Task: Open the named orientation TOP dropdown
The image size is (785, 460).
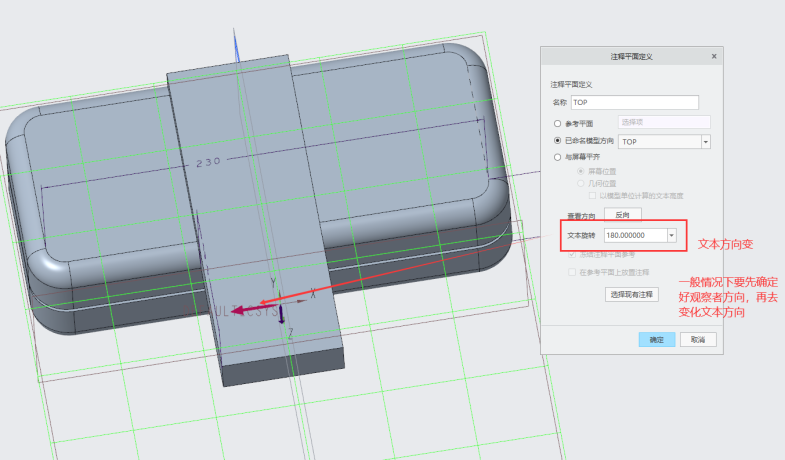Action: (x=705, y=142)
